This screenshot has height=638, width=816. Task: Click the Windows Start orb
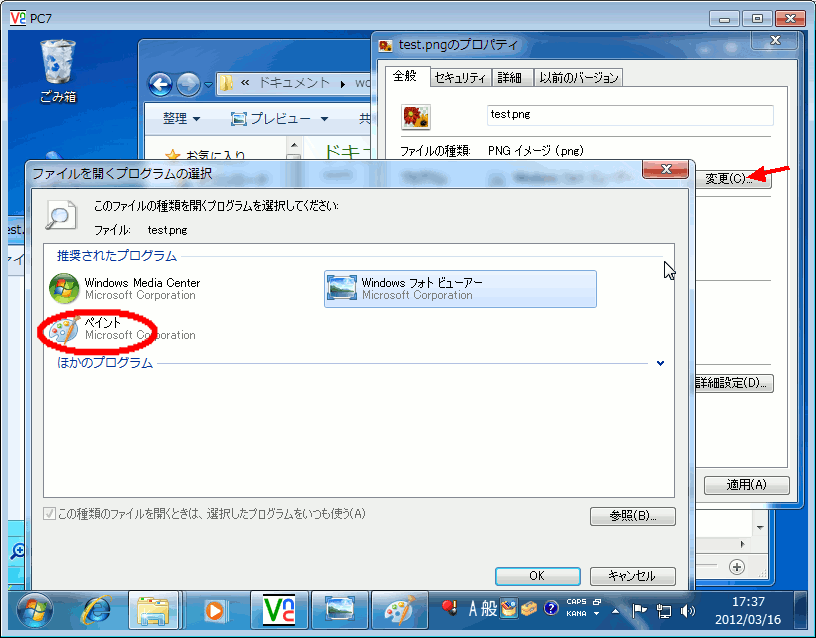[35, 608]
